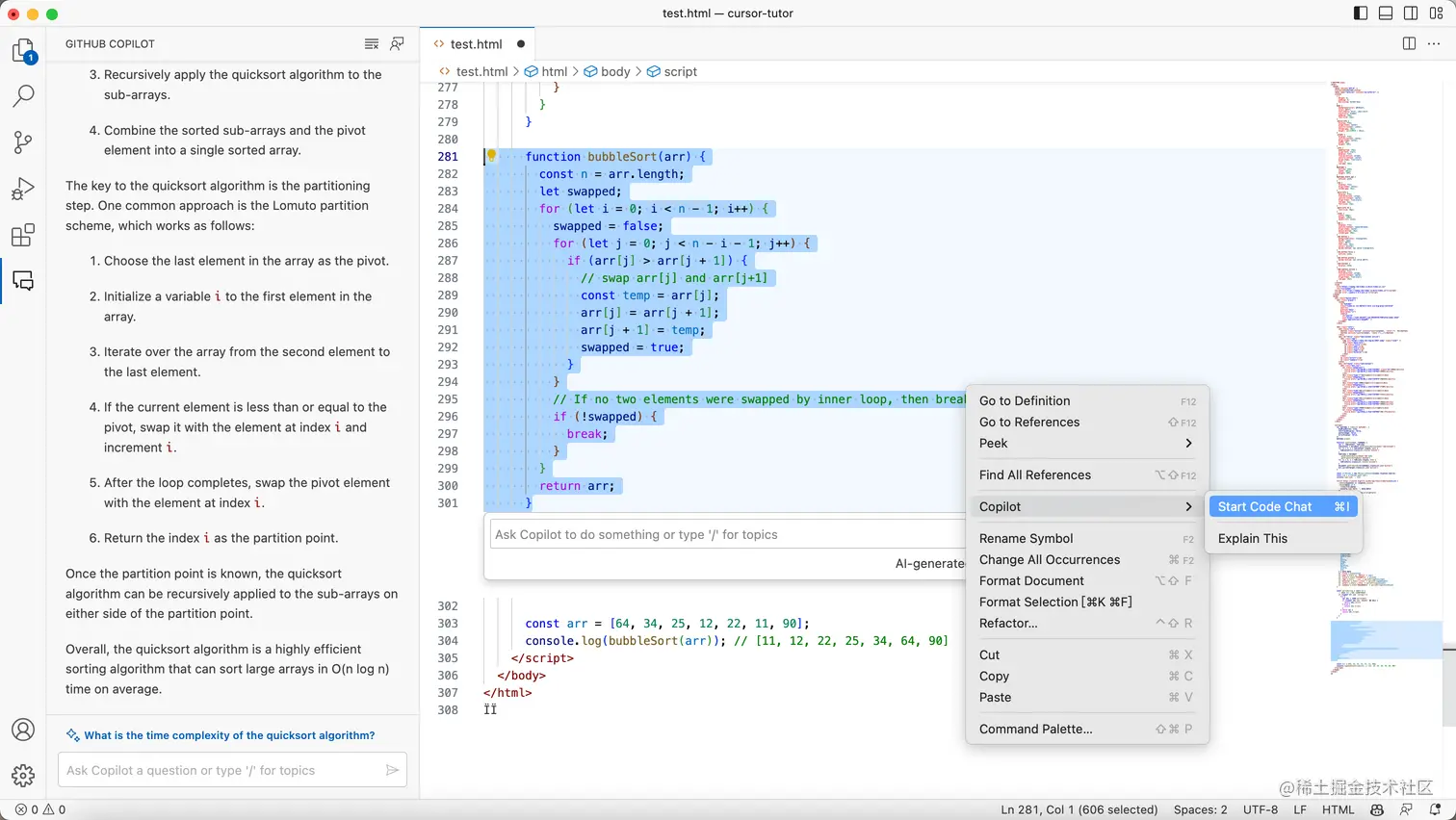Image resolution: width=1456 pixels, height=820 pixels.
Task: Click the quicksort time complexity suggested question
Action: 229,735
